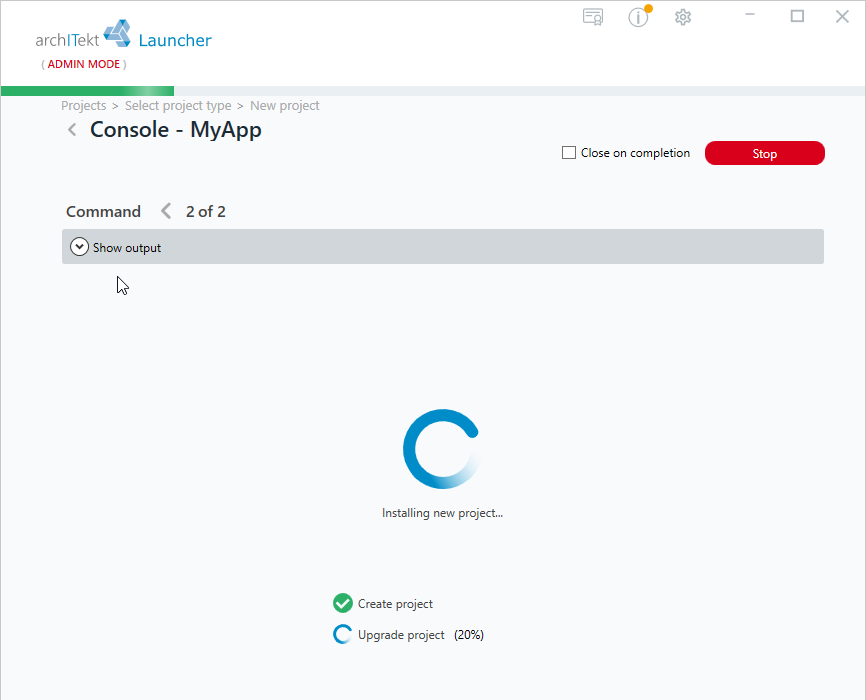This screenshot has width=866, height=700.
Task: Click the New project breadcrumb
Action: (x=284, y=106)
